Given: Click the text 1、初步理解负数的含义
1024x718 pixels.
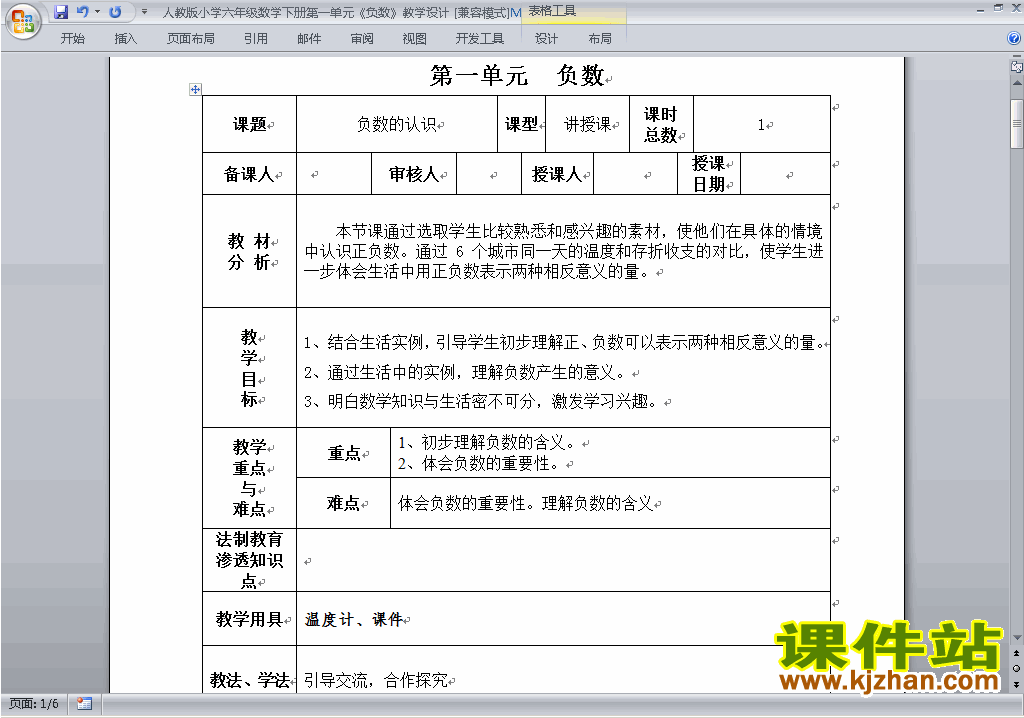Looking at the screenshot, I should [x=487, y=443].
